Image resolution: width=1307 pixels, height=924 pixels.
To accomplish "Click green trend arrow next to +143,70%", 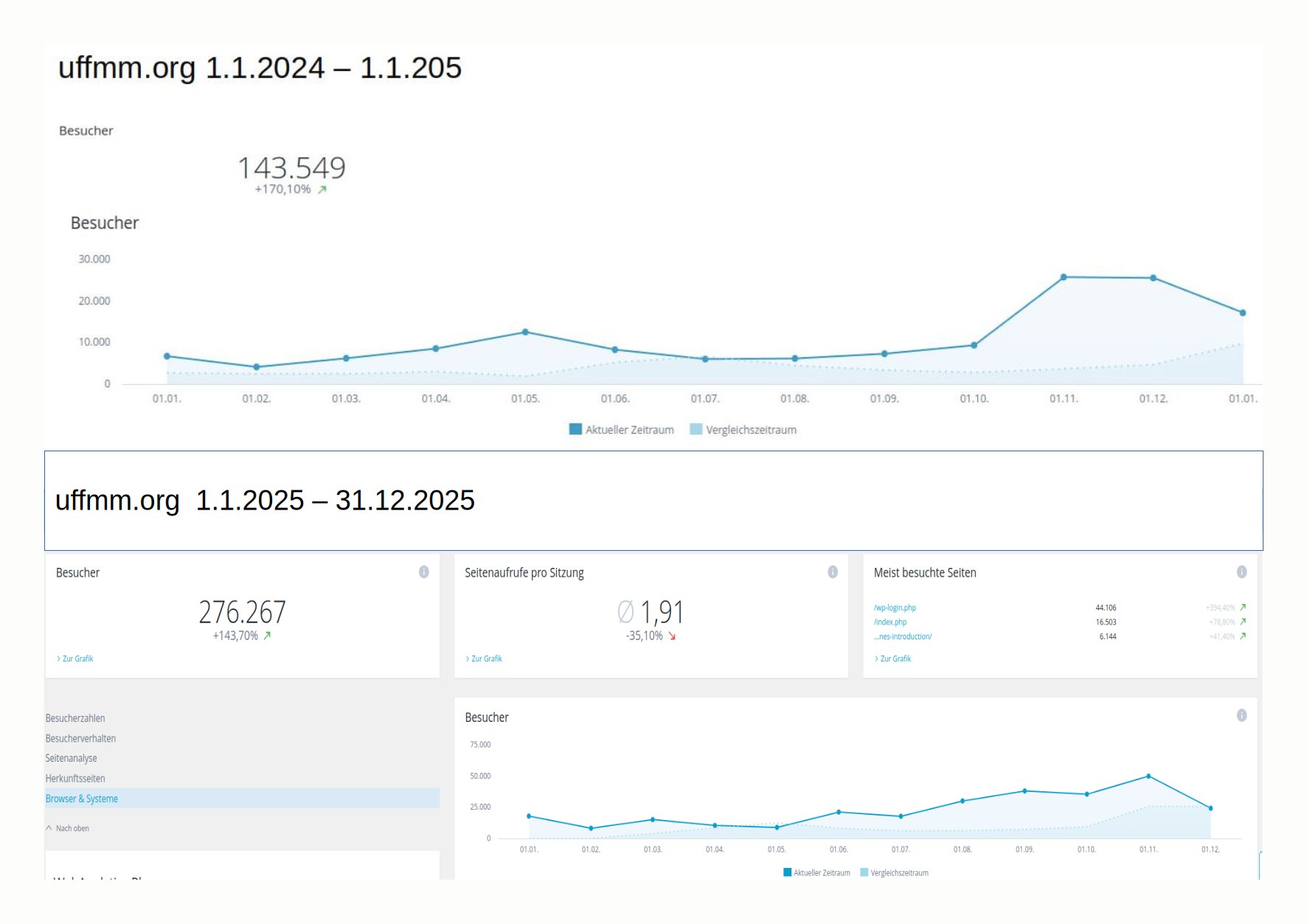I will [x=267, y=636].
